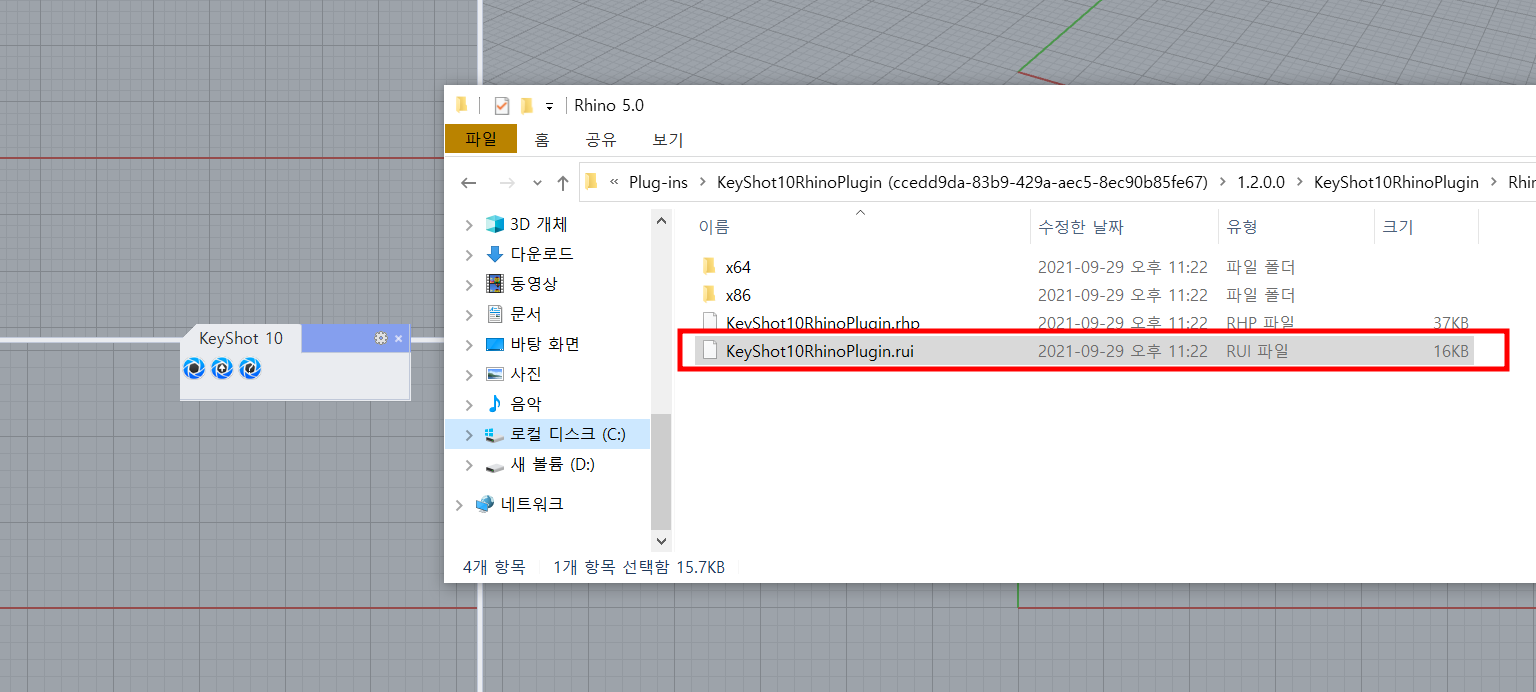The image size is (1536, 692).
Task: Navigate to KeyShot10RhinoPlugin (ccedd9da...) breadcrumb
Action: pyautogui.click(x=963, y=182)
